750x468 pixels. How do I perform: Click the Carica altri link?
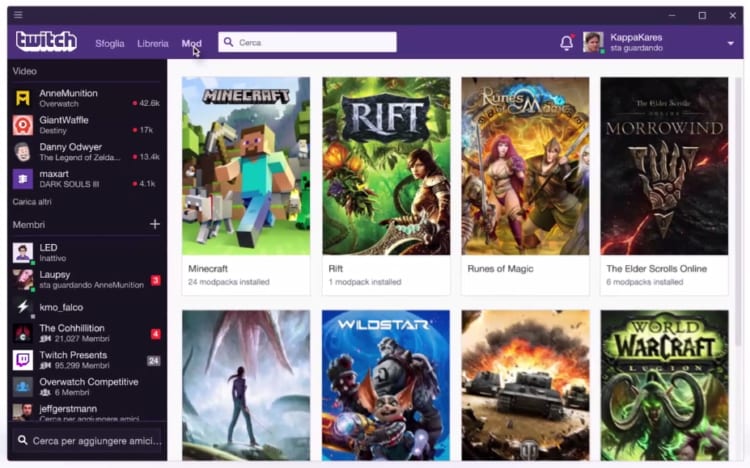[x=32, y=202]
